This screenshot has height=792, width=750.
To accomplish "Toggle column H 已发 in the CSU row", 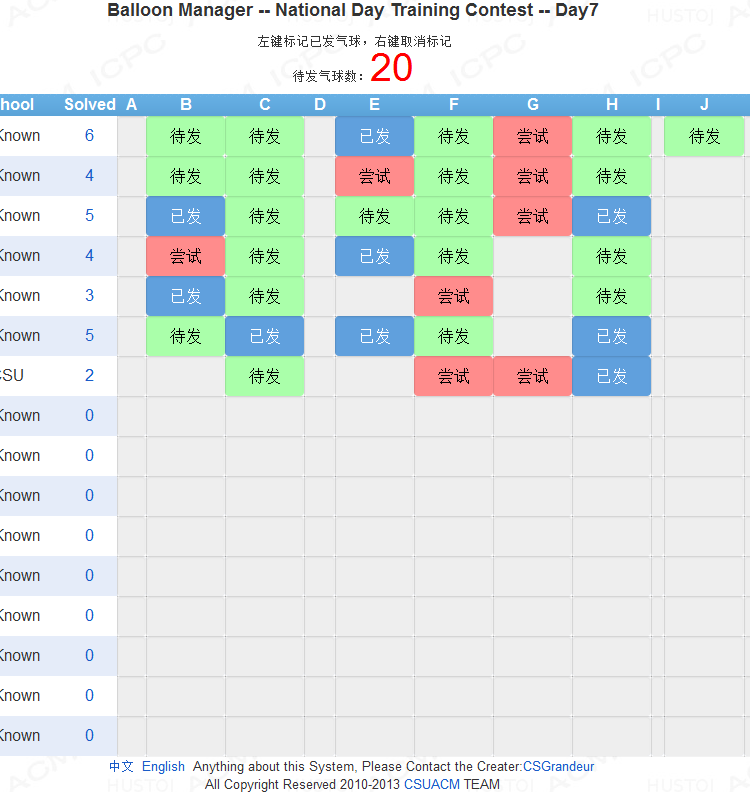I will point(612,376).
